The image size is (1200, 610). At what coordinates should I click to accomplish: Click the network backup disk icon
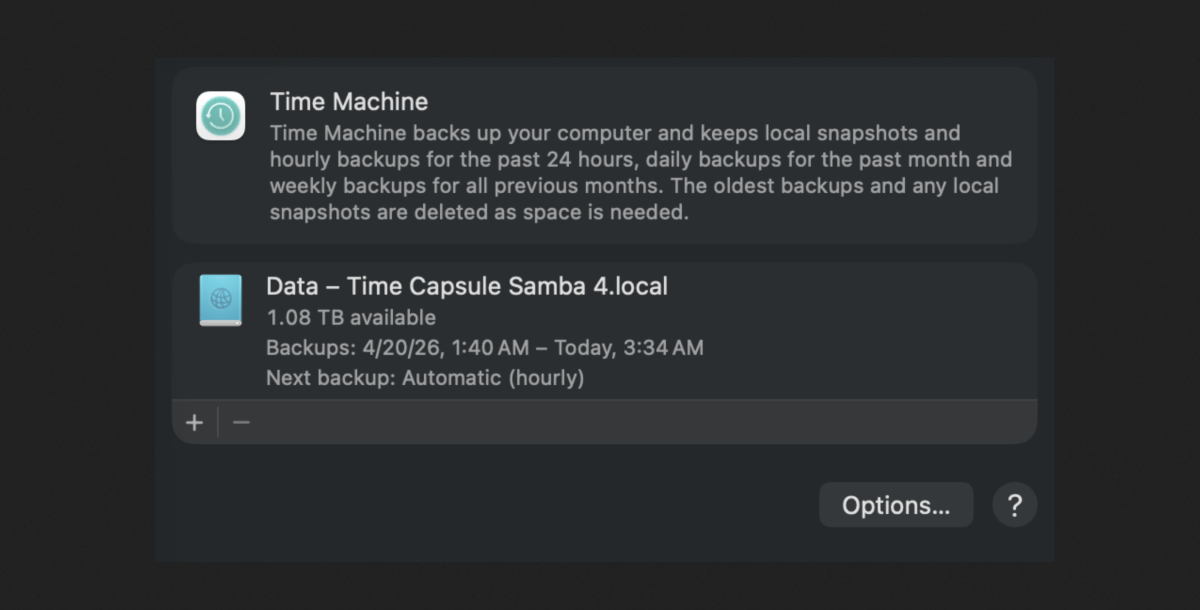tap(220, 300)
